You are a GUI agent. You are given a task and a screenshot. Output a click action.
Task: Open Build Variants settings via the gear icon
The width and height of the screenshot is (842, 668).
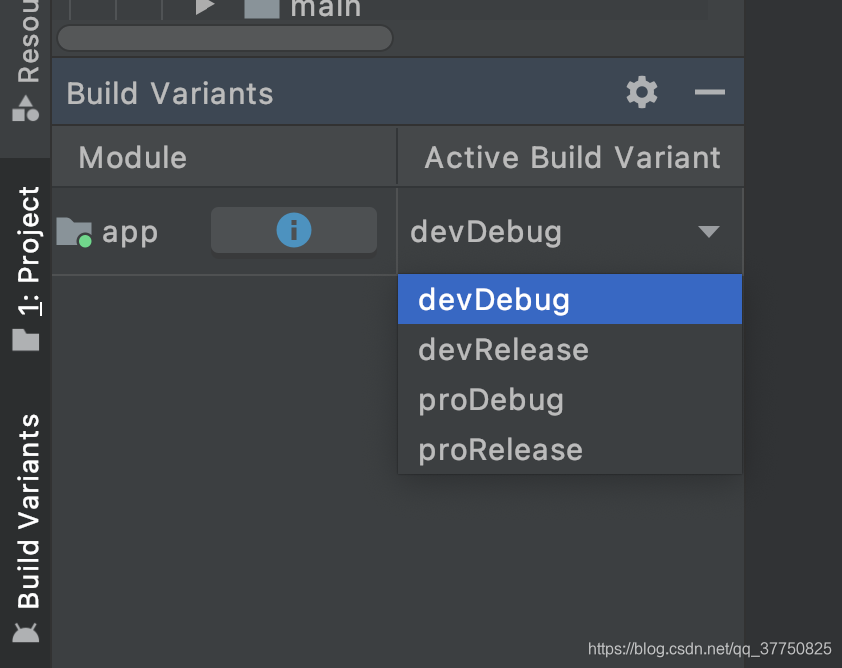point(641,92)
